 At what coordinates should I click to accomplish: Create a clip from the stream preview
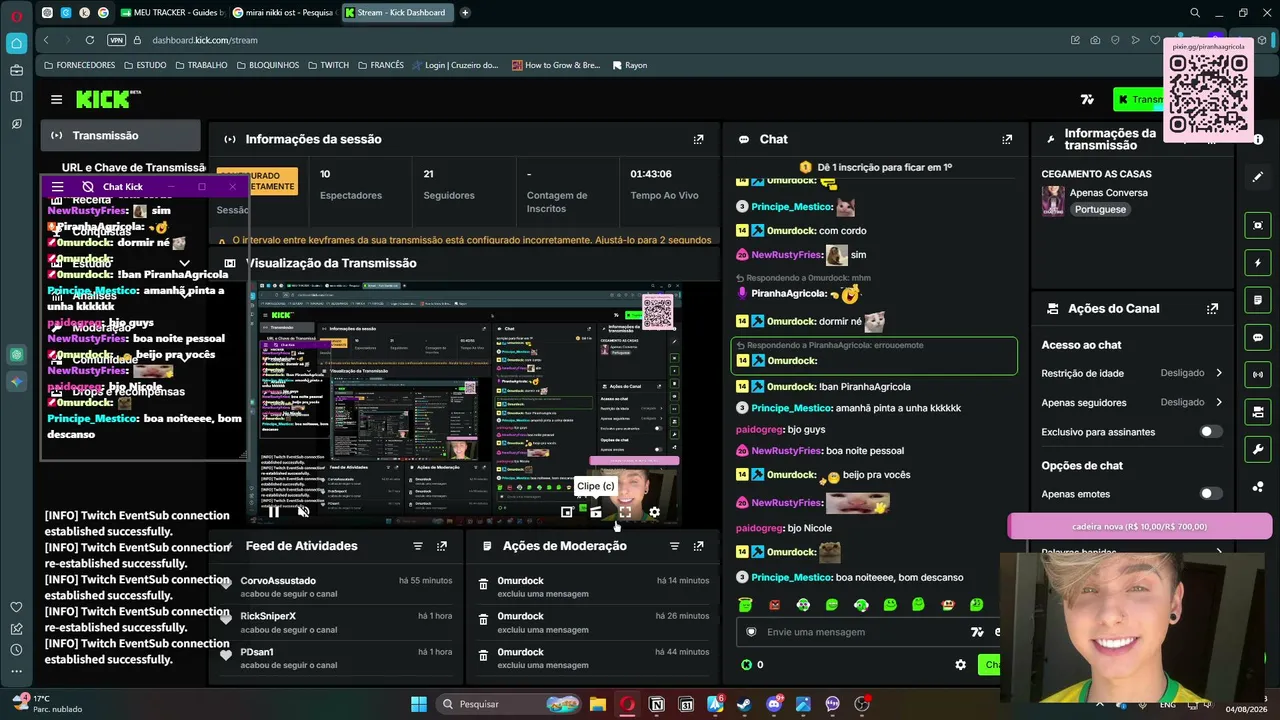596,512
